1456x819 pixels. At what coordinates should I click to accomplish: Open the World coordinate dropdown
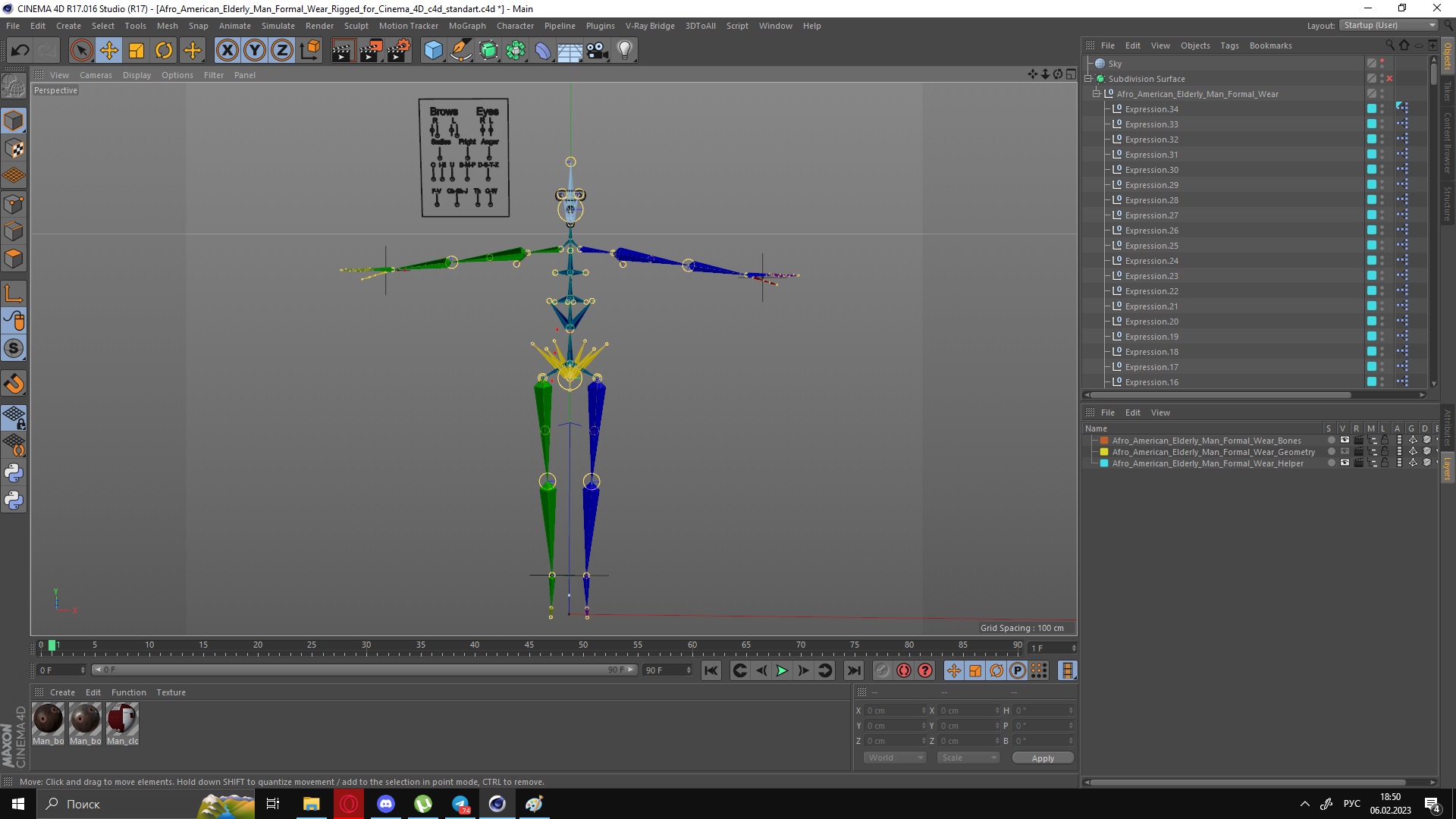click(896, 758)
